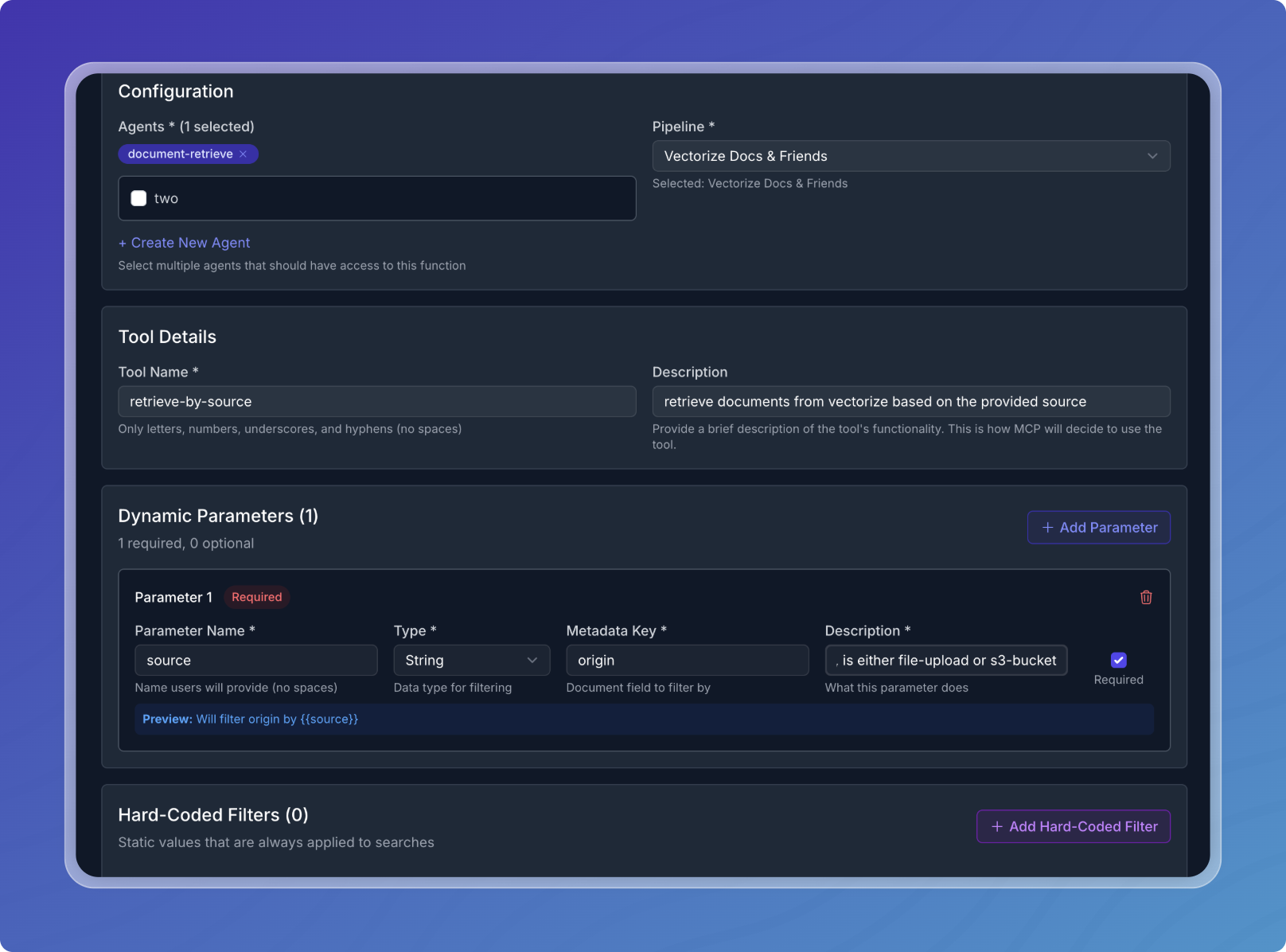Edit the parameter Description field
This screenshot has width=1286, height=952.
946,661
